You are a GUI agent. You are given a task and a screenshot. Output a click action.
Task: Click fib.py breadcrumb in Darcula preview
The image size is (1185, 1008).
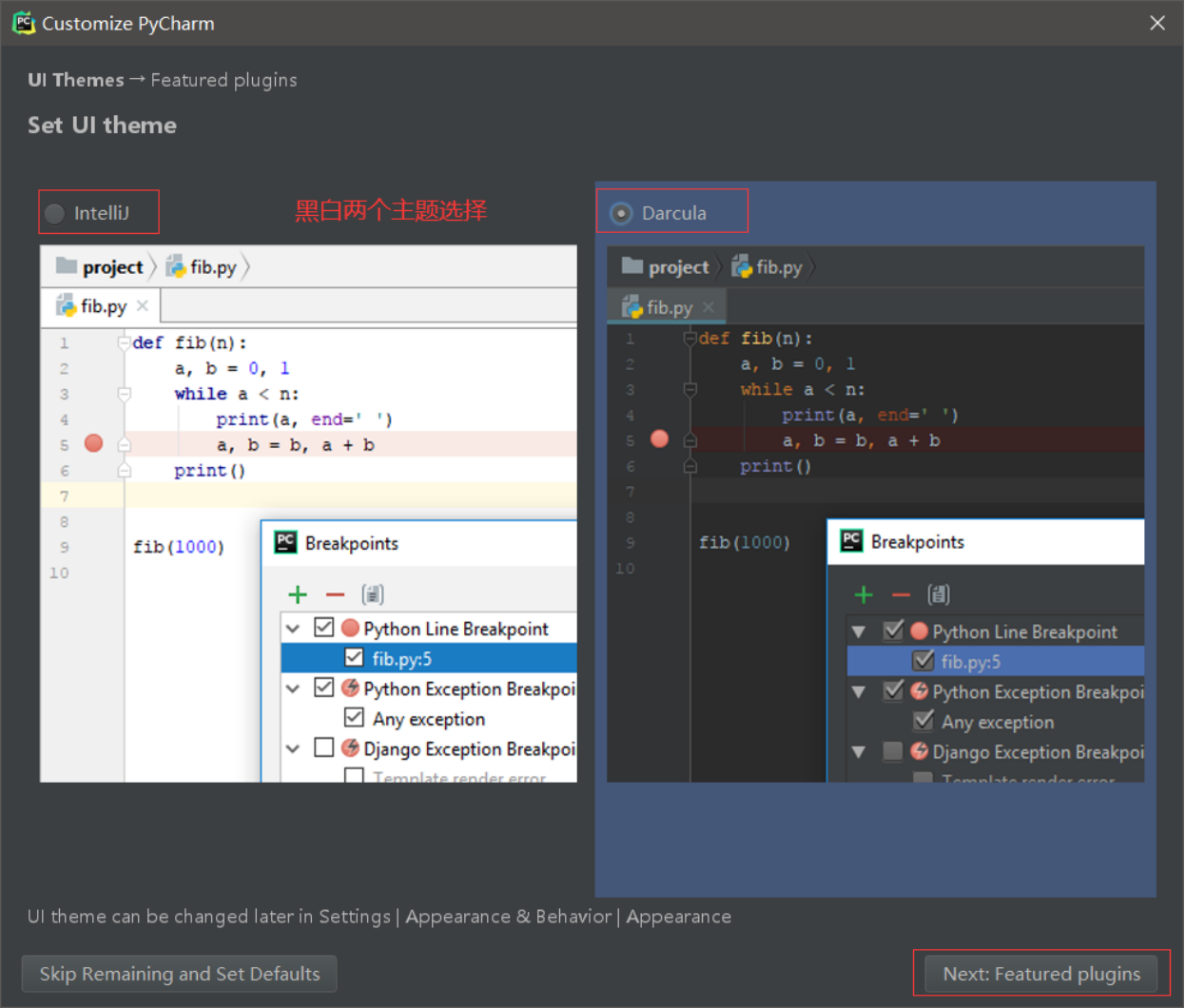(x=767, y=267)
